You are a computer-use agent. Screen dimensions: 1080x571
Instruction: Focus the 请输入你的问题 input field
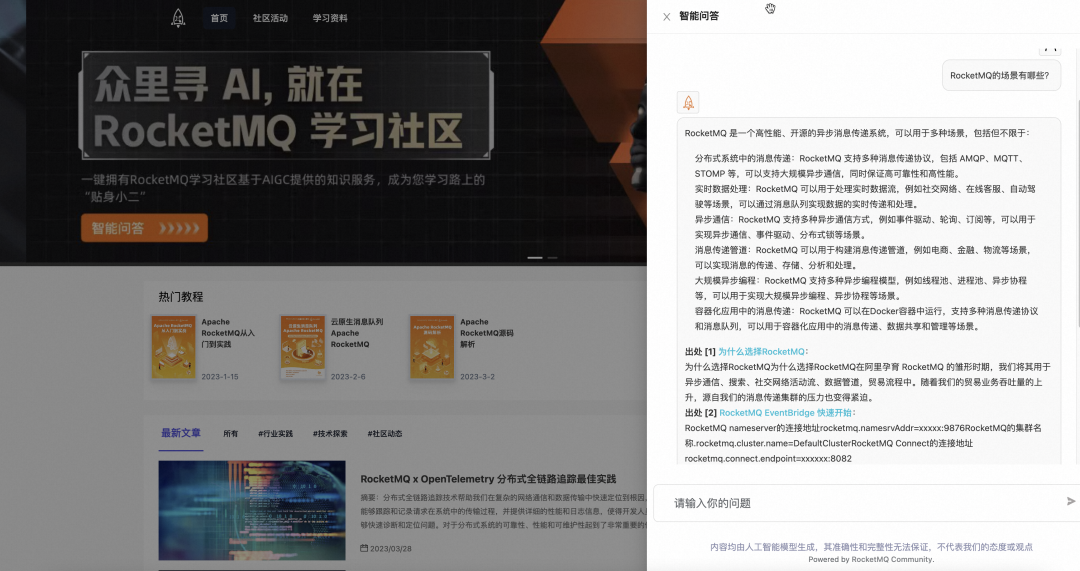[864, 503]
